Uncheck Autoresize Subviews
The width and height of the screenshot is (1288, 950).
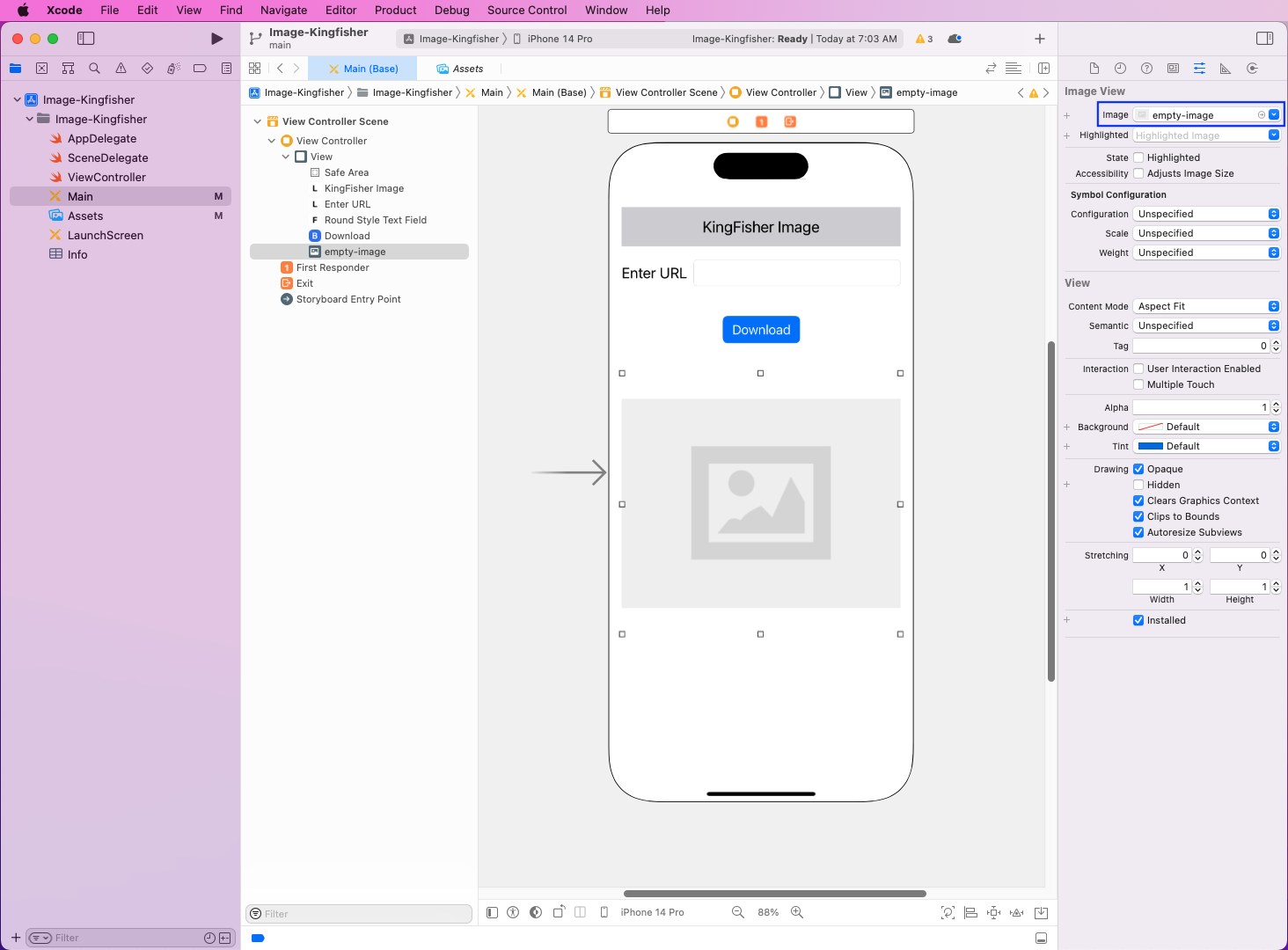1138,532
